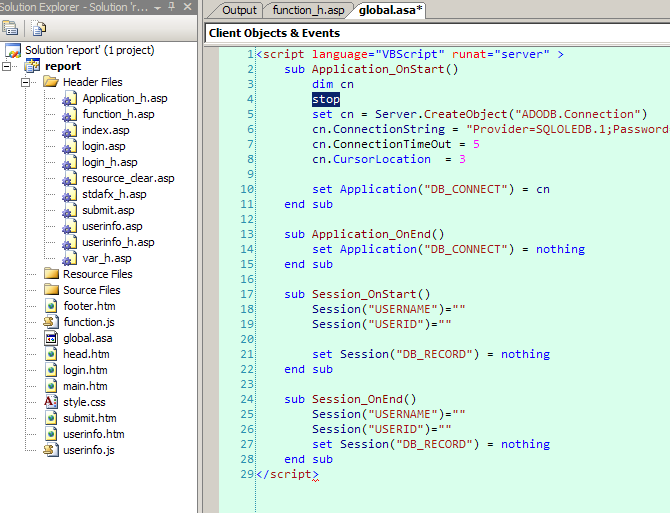Click 'end sub' on line 28
The image size is (670, 513).
click(x=309, y=459)
